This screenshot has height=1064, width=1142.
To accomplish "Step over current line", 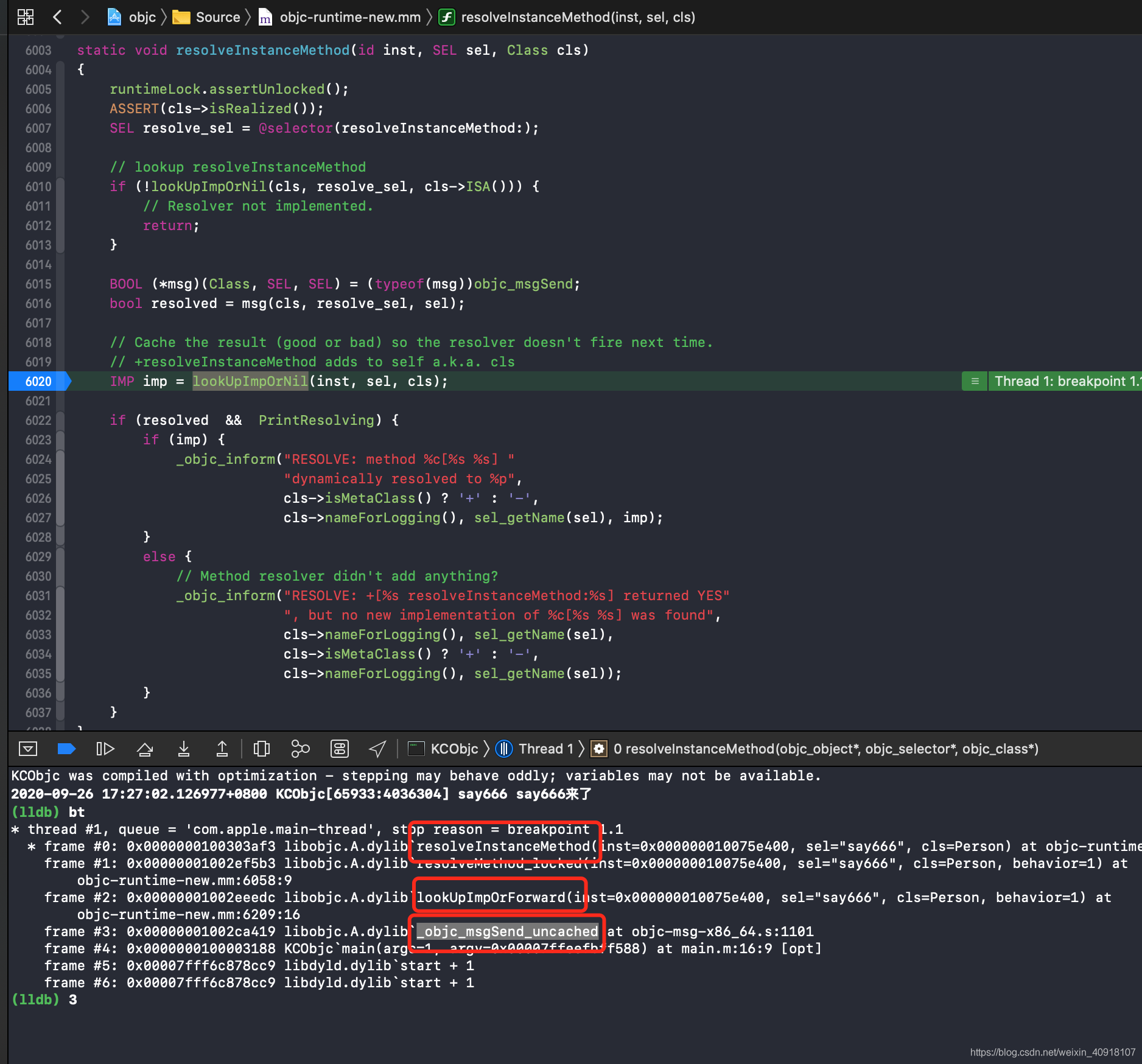I will click(x=145, y=749).
